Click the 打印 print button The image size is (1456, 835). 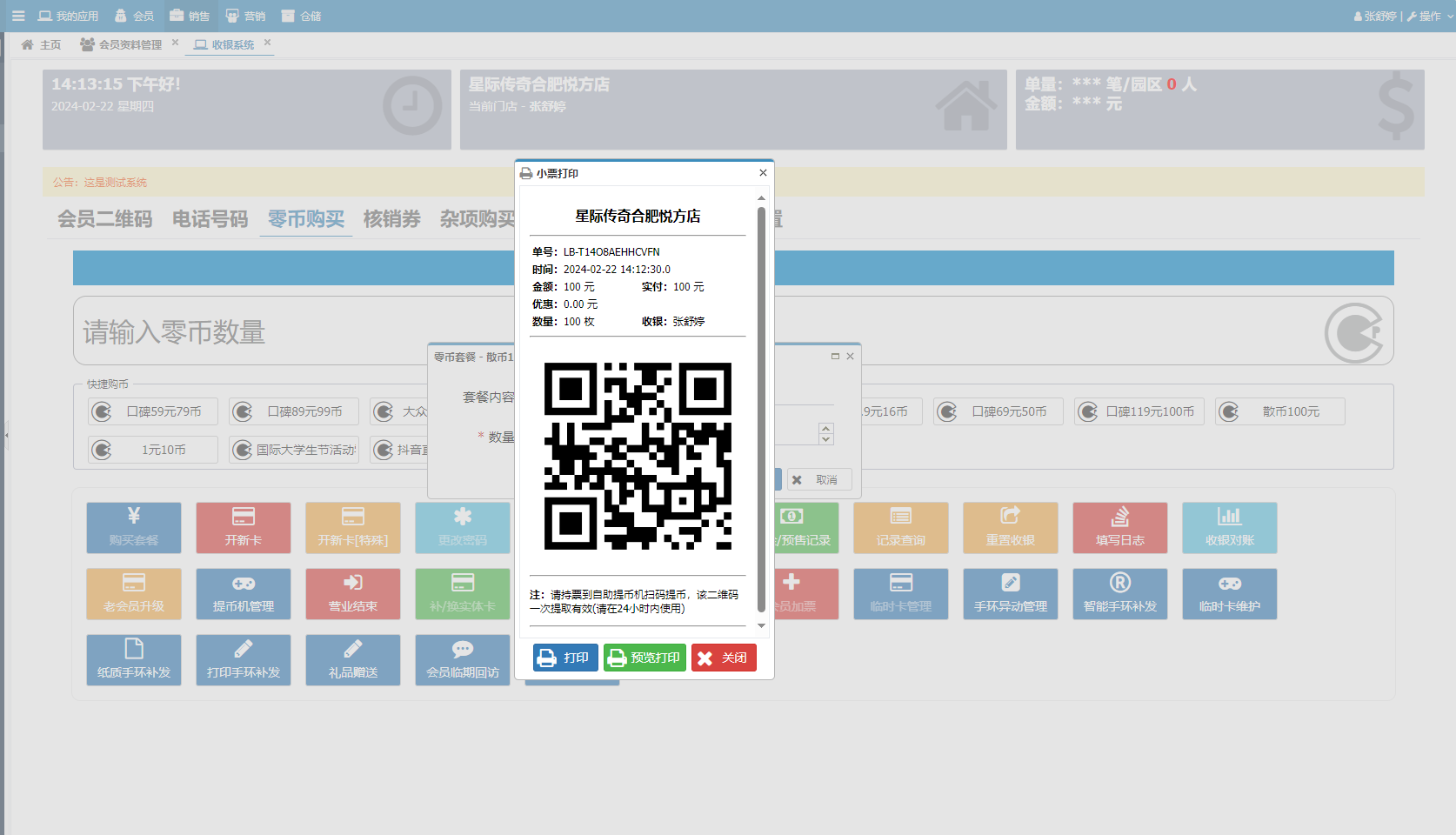tap(565, 658)
